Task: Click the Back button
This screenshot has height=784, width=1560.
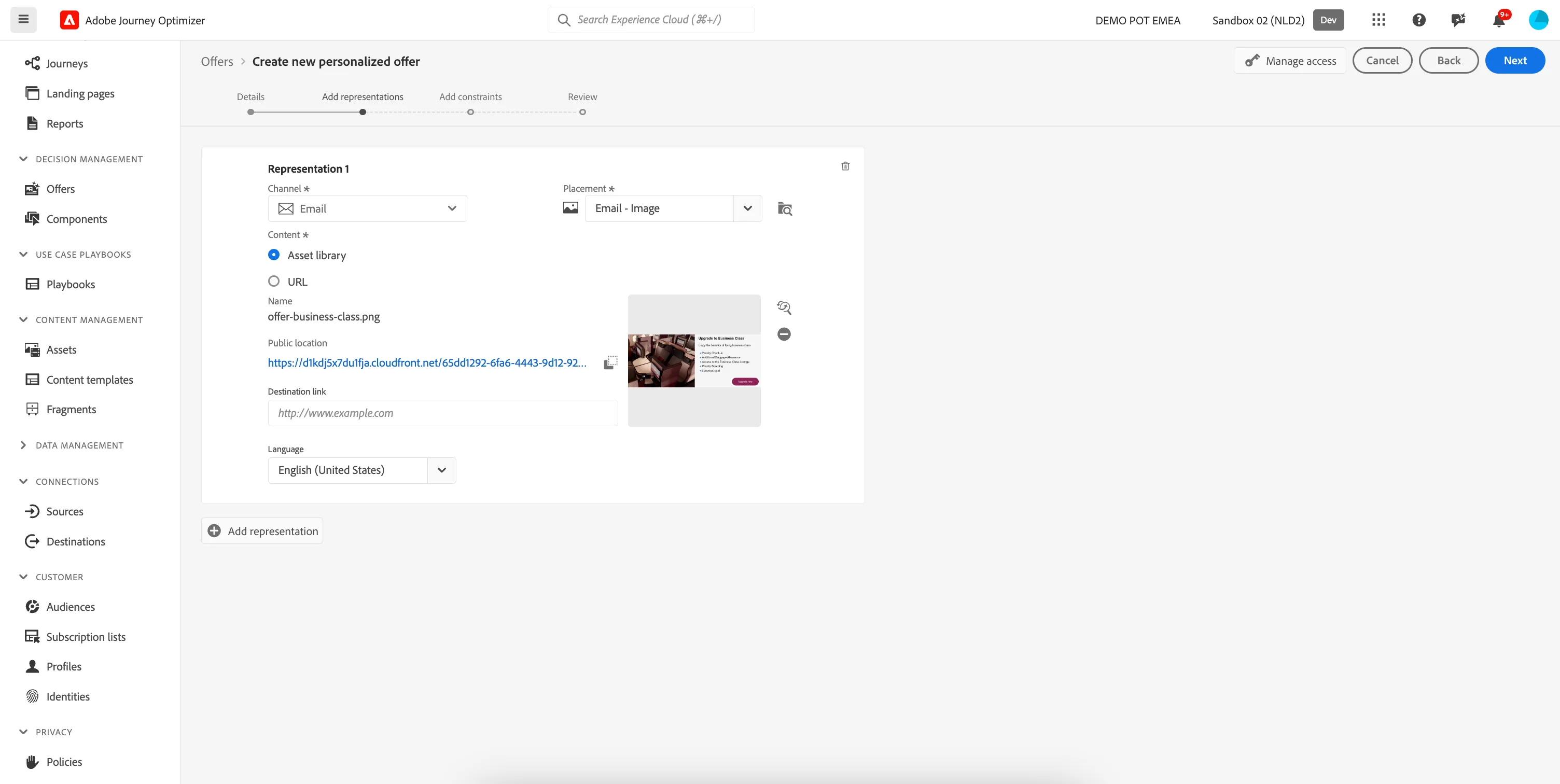Action: tap(1448, 61)
